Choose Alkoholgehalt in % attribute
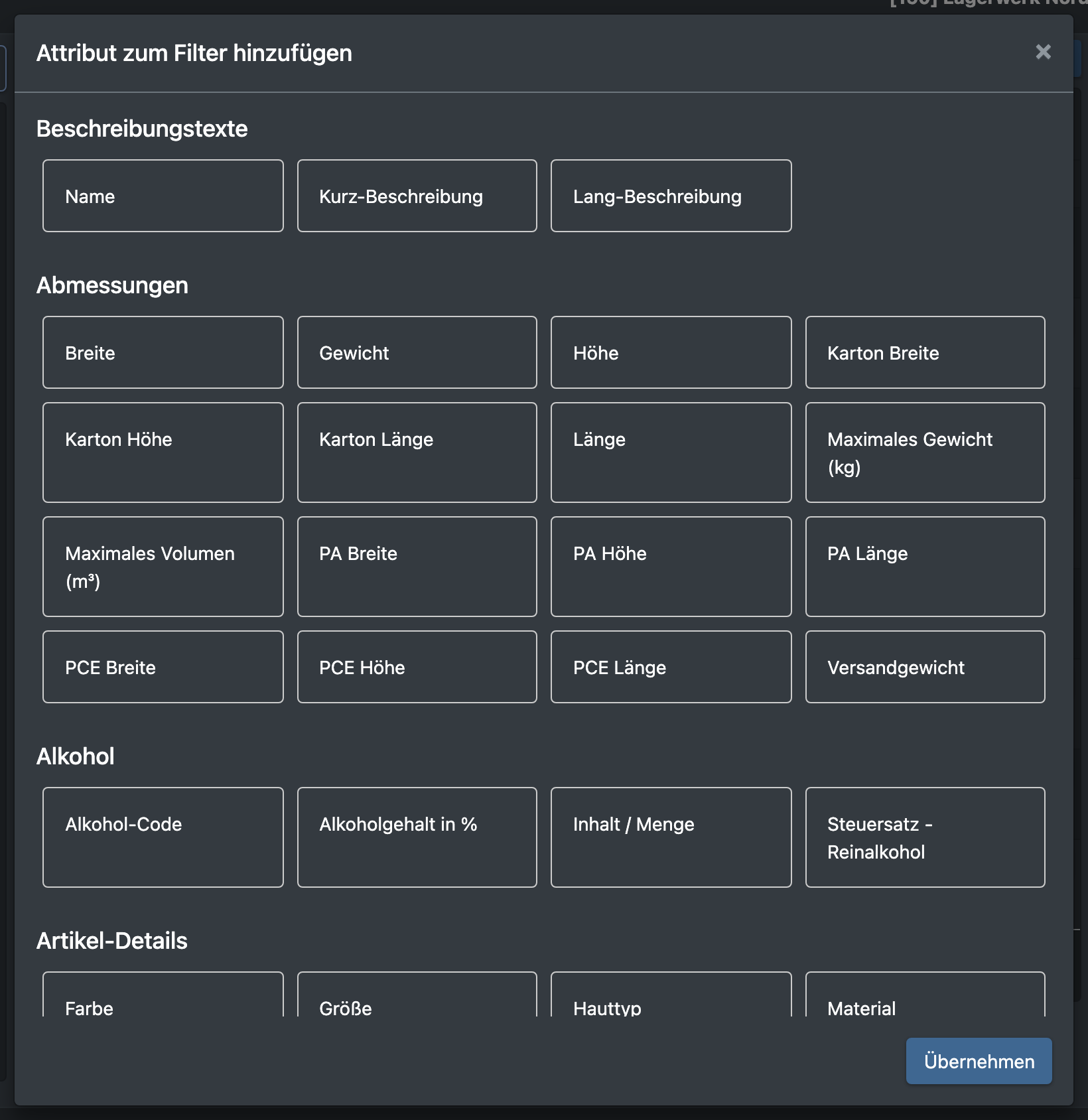Screen dimensions: 1088x1120 click(417, 837)
